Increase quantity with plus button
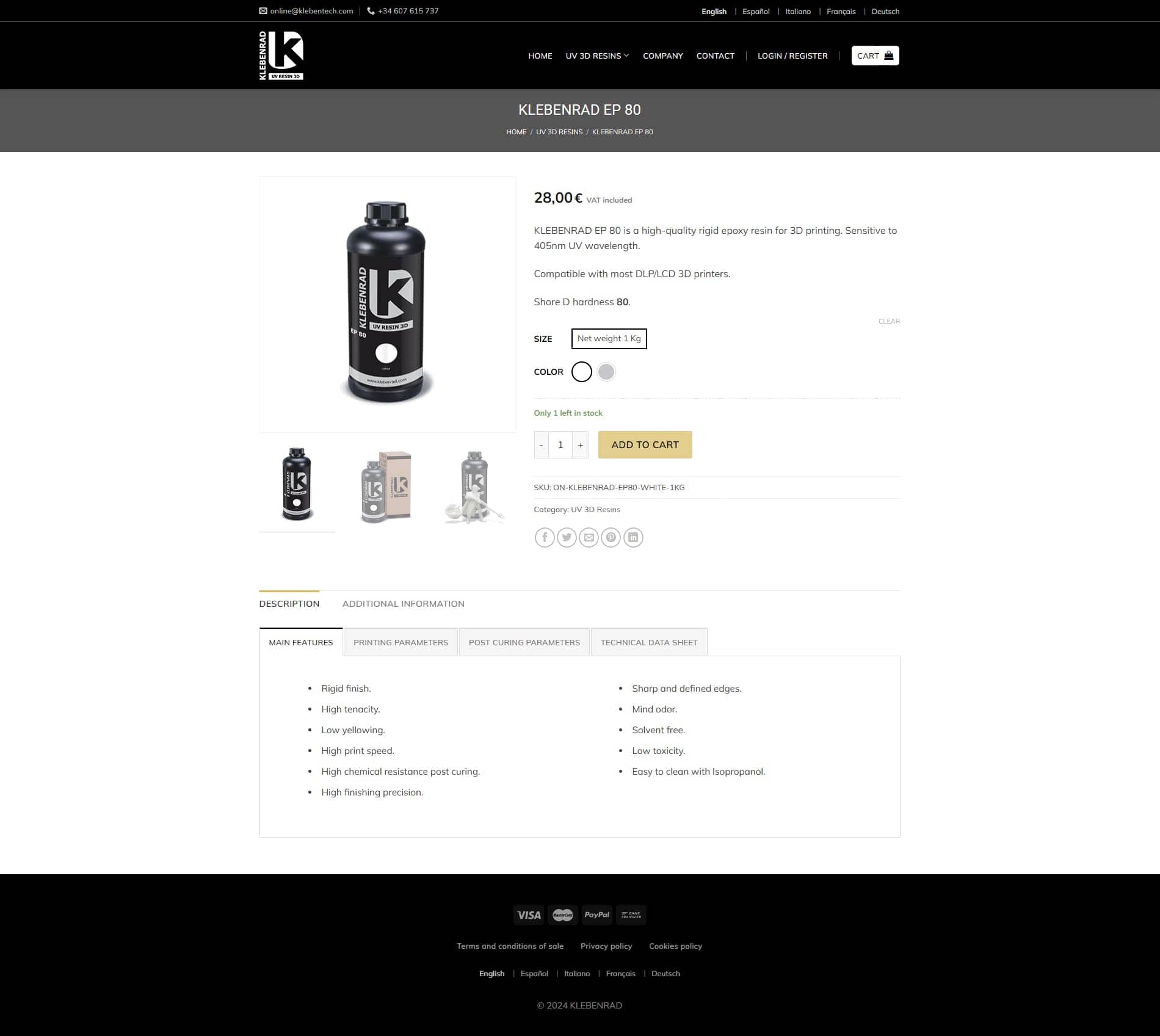This screenshot has width=1160, height=1036. [580, 445]
